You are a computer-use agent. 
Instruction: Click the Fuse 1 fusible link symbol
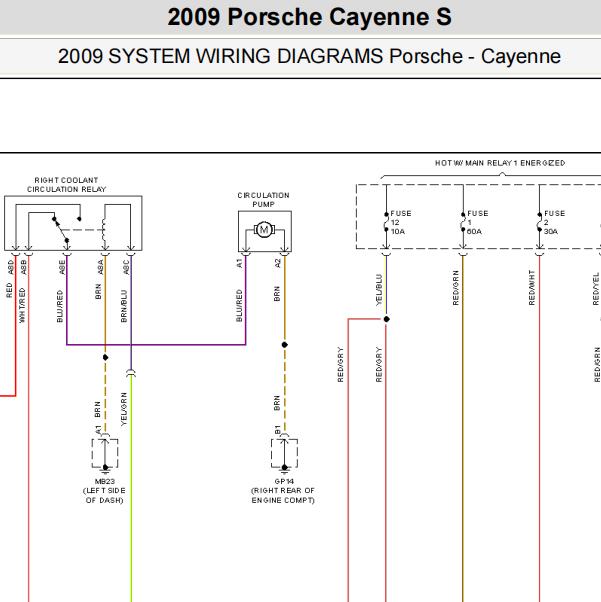point(463,222)
